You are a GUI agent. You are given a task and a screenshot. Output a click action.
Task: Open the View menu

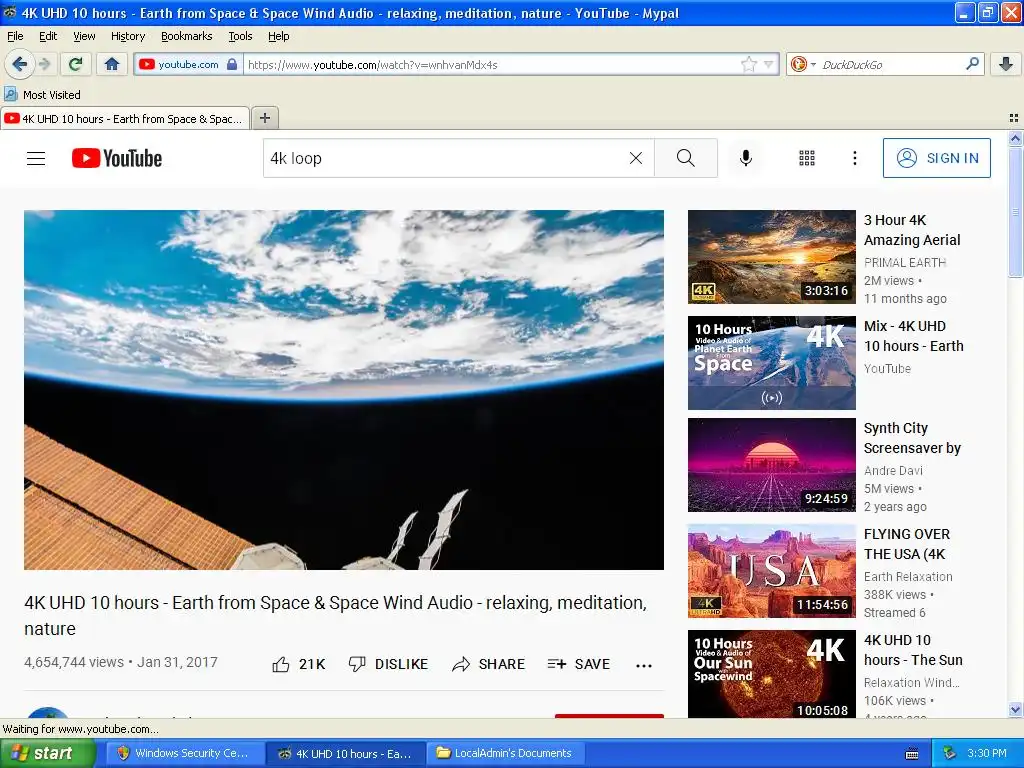click(x=84, y=36)
